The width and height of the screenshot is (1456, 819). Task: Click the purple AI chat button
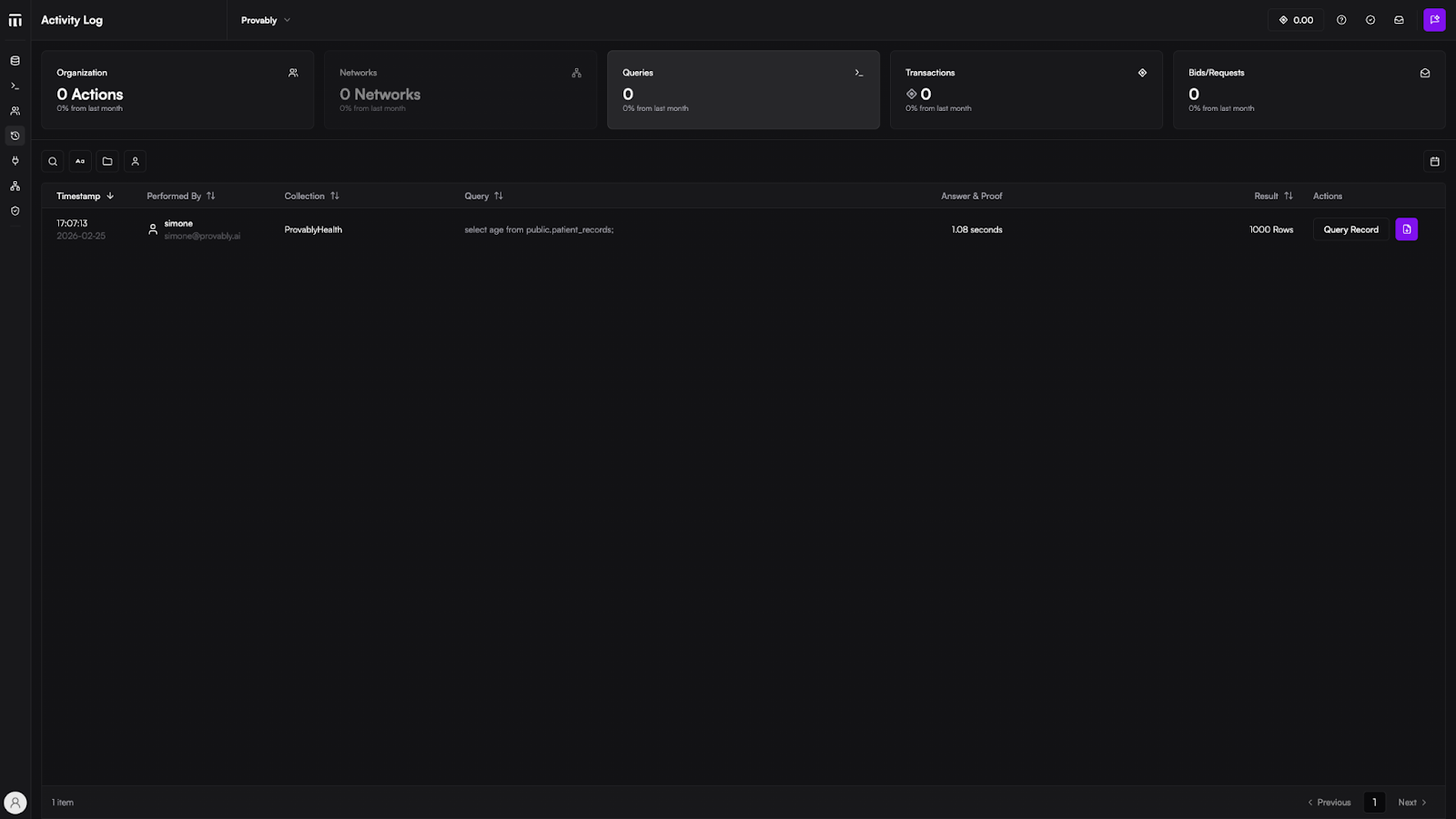(1434, 20)
